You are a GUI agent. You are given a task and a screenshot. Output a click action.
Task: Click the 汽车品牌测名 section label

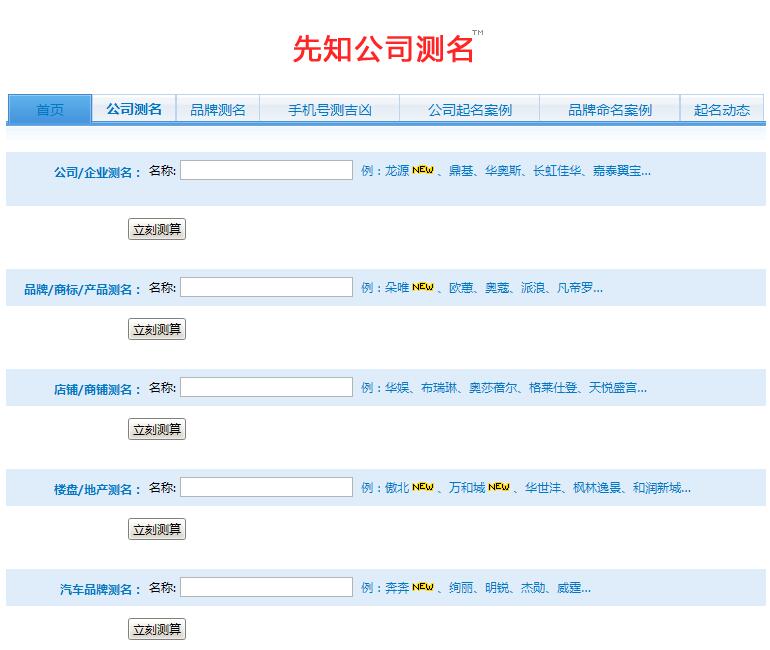pos(100,590)
